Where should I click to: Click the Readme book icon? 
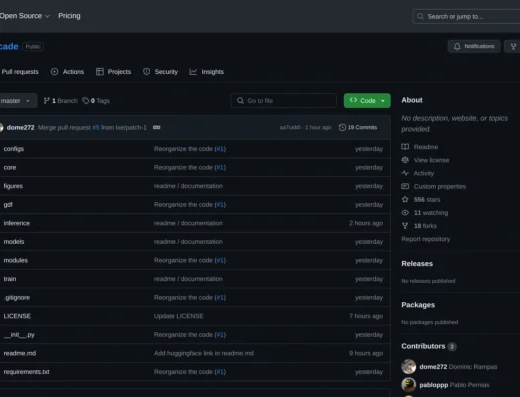pos(405,147)
